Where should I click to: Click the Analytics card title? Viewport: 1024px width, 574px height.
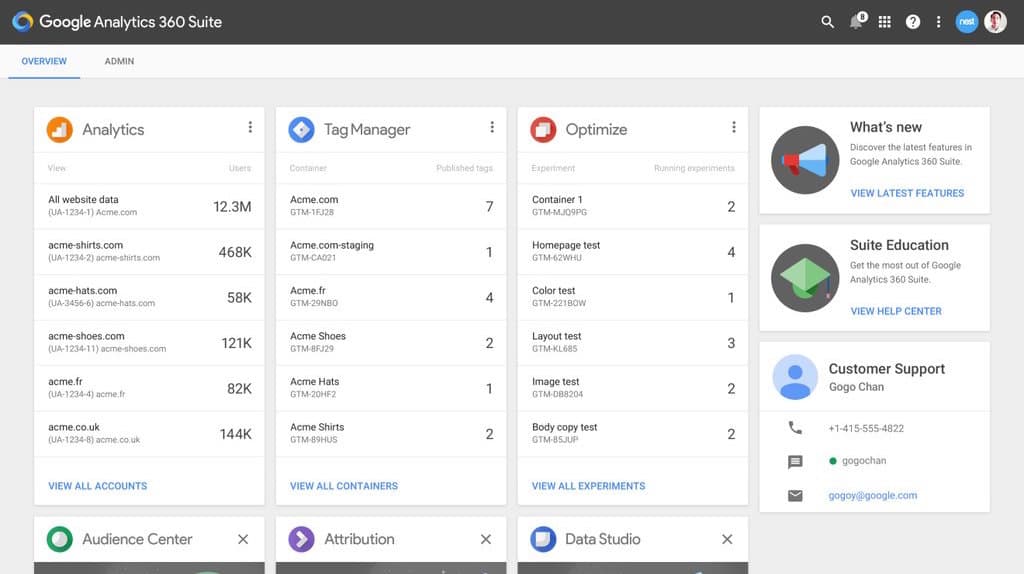click(113, 129)
